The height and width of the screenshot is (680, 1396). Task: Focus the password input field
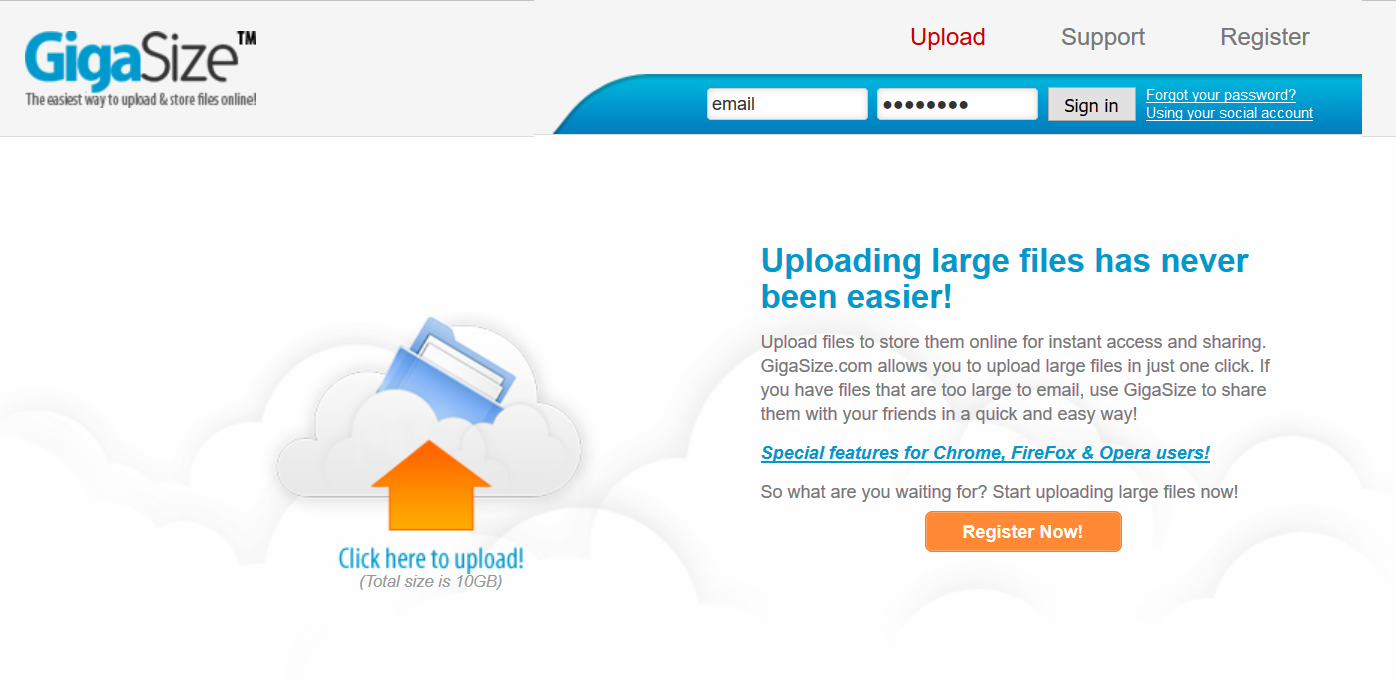pos(957,104)
